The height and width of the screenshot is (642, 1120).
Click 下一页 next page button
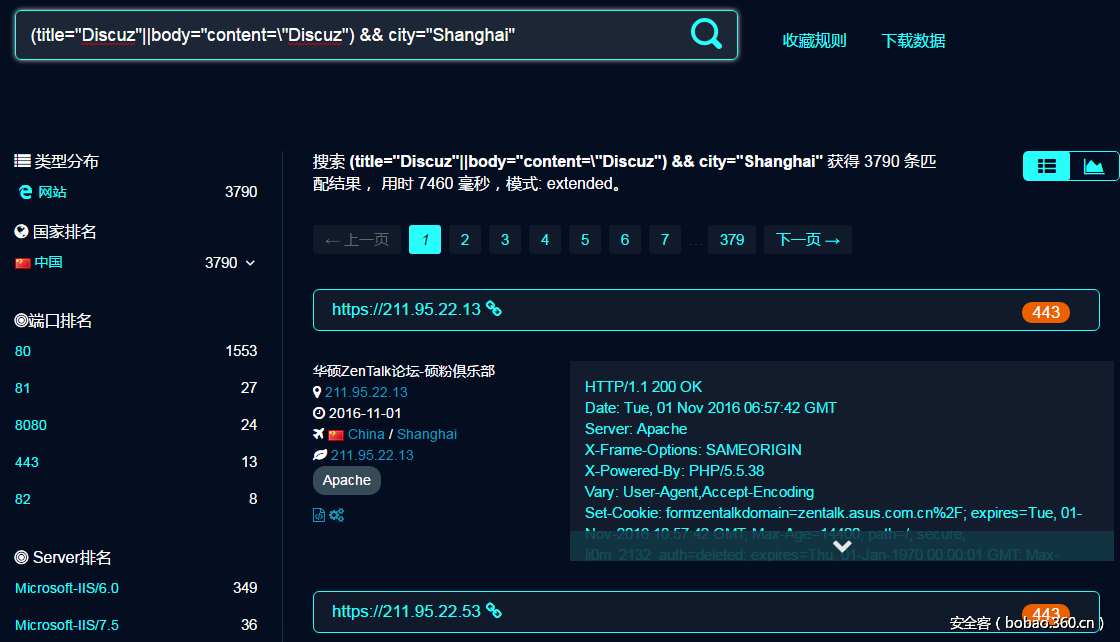(808, 240)
